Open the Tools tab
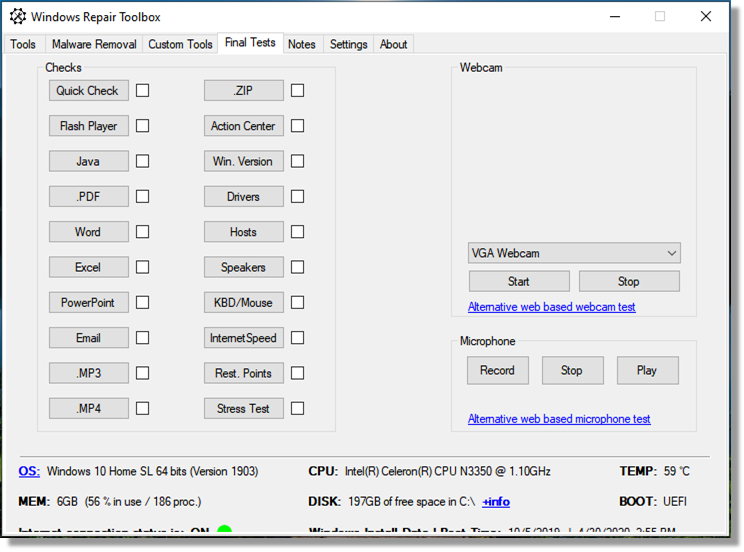 pyautogui.click(x=23, y=44)
